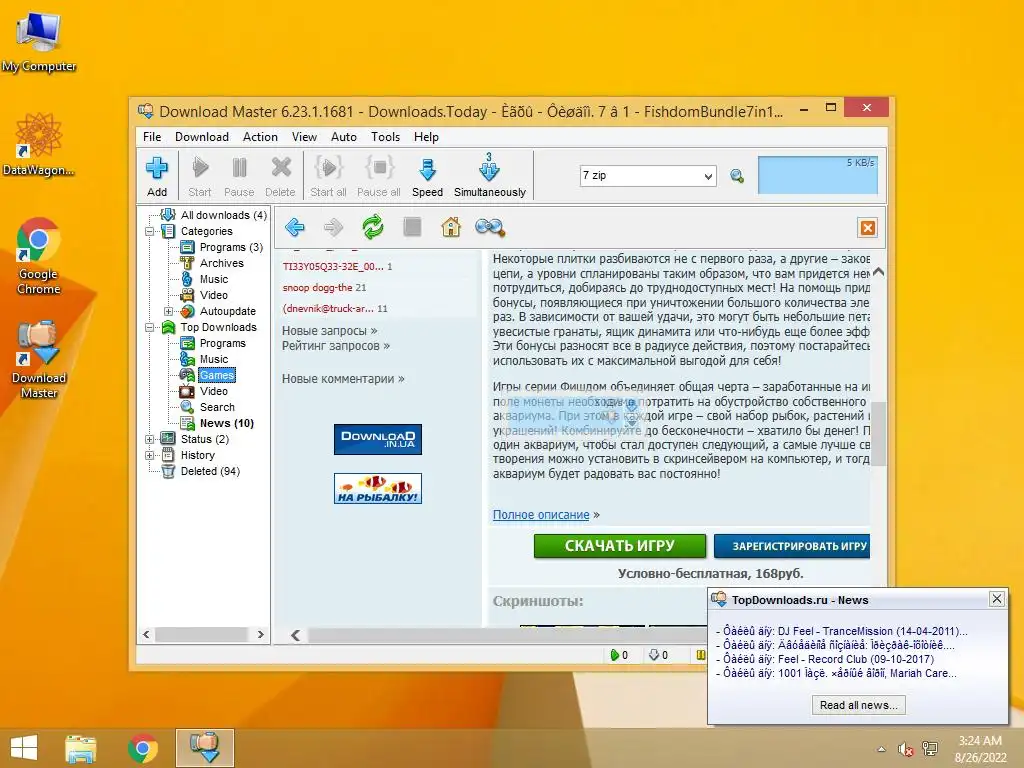
Task: Click the НА РЫБАЛКУ banner
Action: click(377, 488)
